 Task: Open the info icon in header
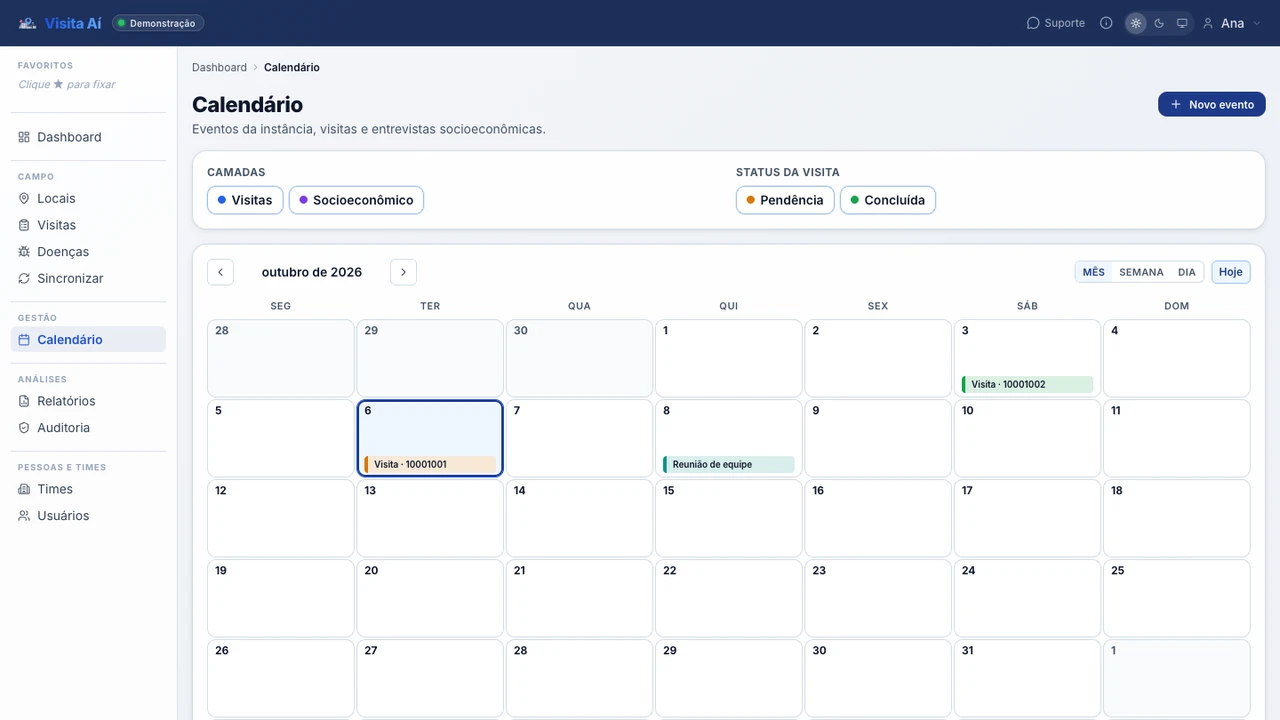point(1106,23)
